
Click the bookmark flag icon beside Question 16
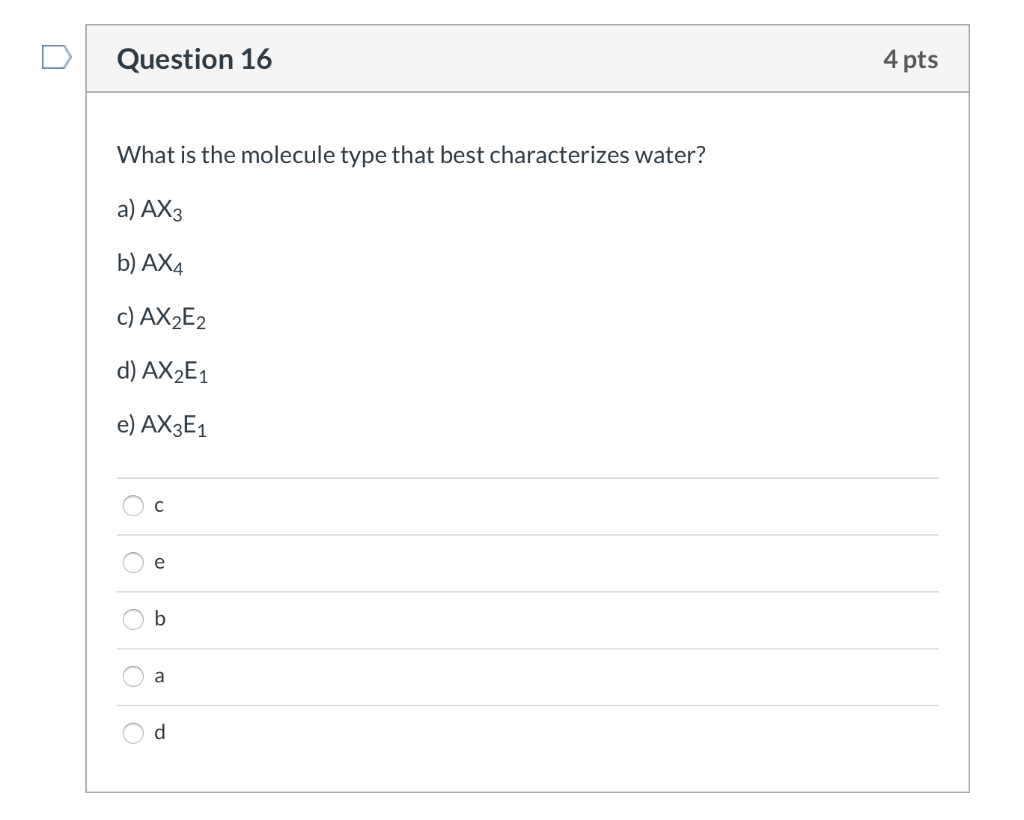click(55, 58)
